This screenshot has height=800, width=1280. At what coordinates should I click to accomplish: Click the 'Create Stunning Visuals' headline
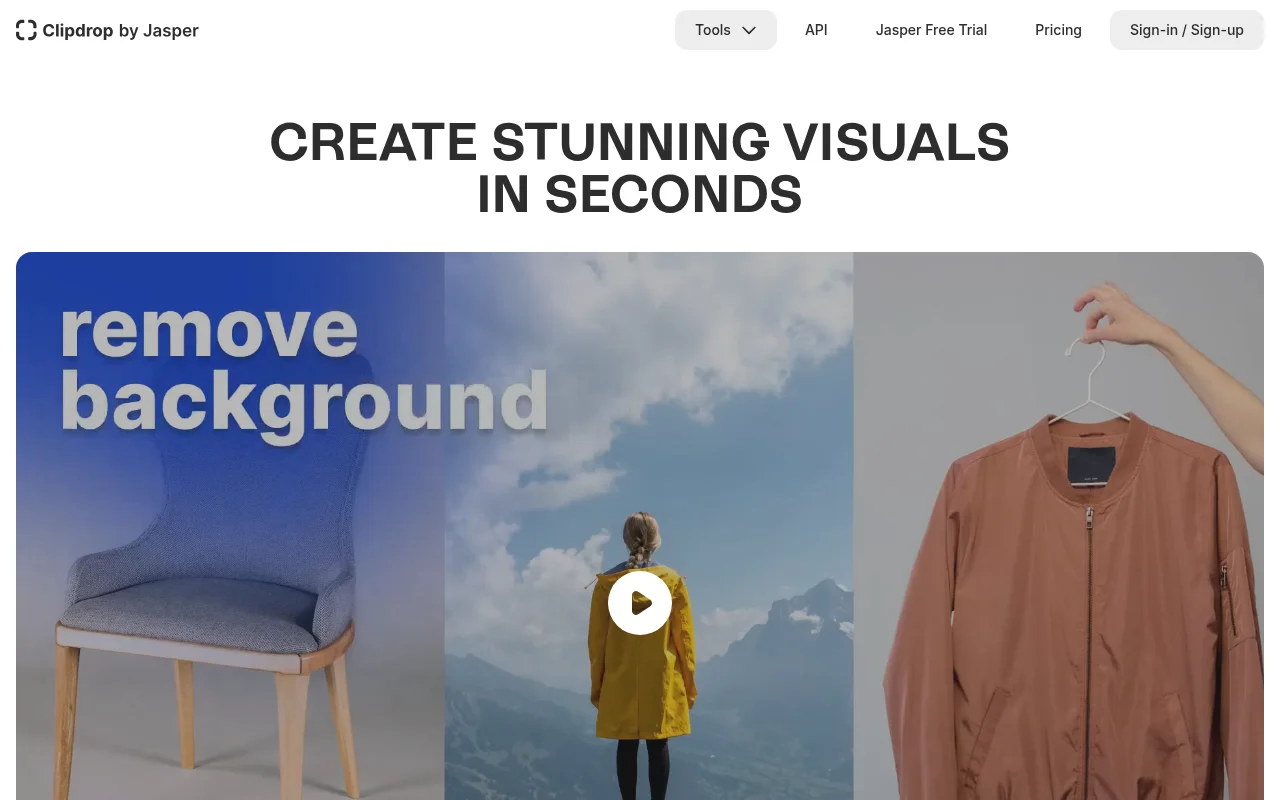[640, 168]
